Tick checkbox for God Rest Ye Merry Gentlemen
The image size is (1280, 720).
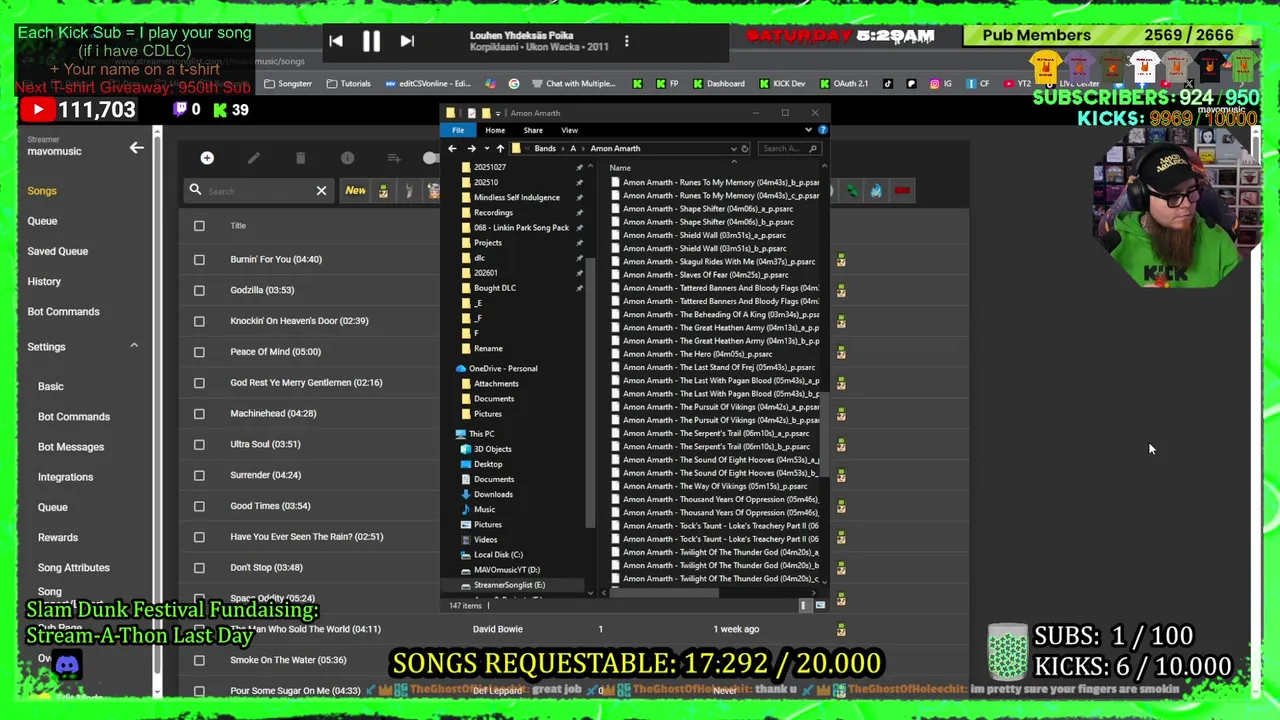(199, 383)
